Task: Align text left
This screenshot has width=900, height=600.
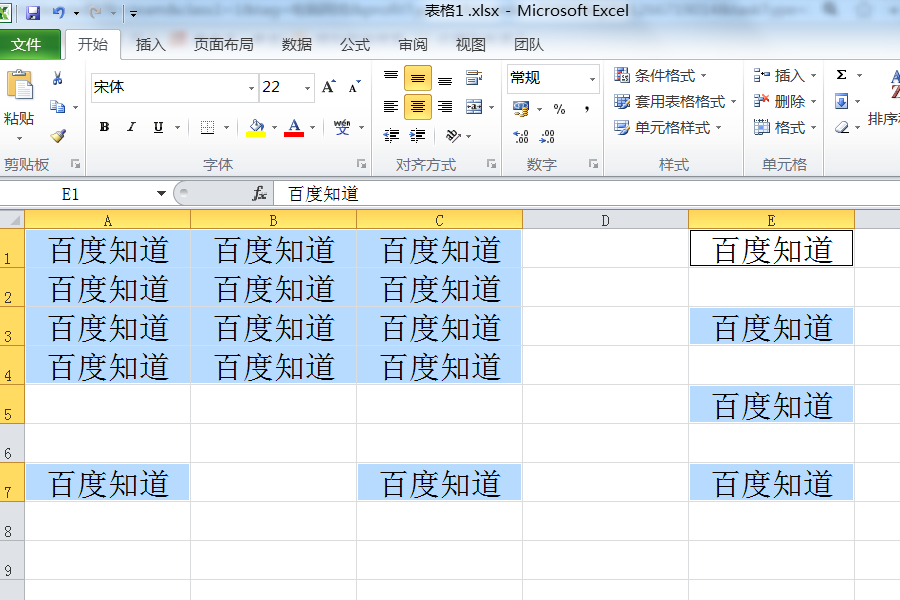Action: 391,107
